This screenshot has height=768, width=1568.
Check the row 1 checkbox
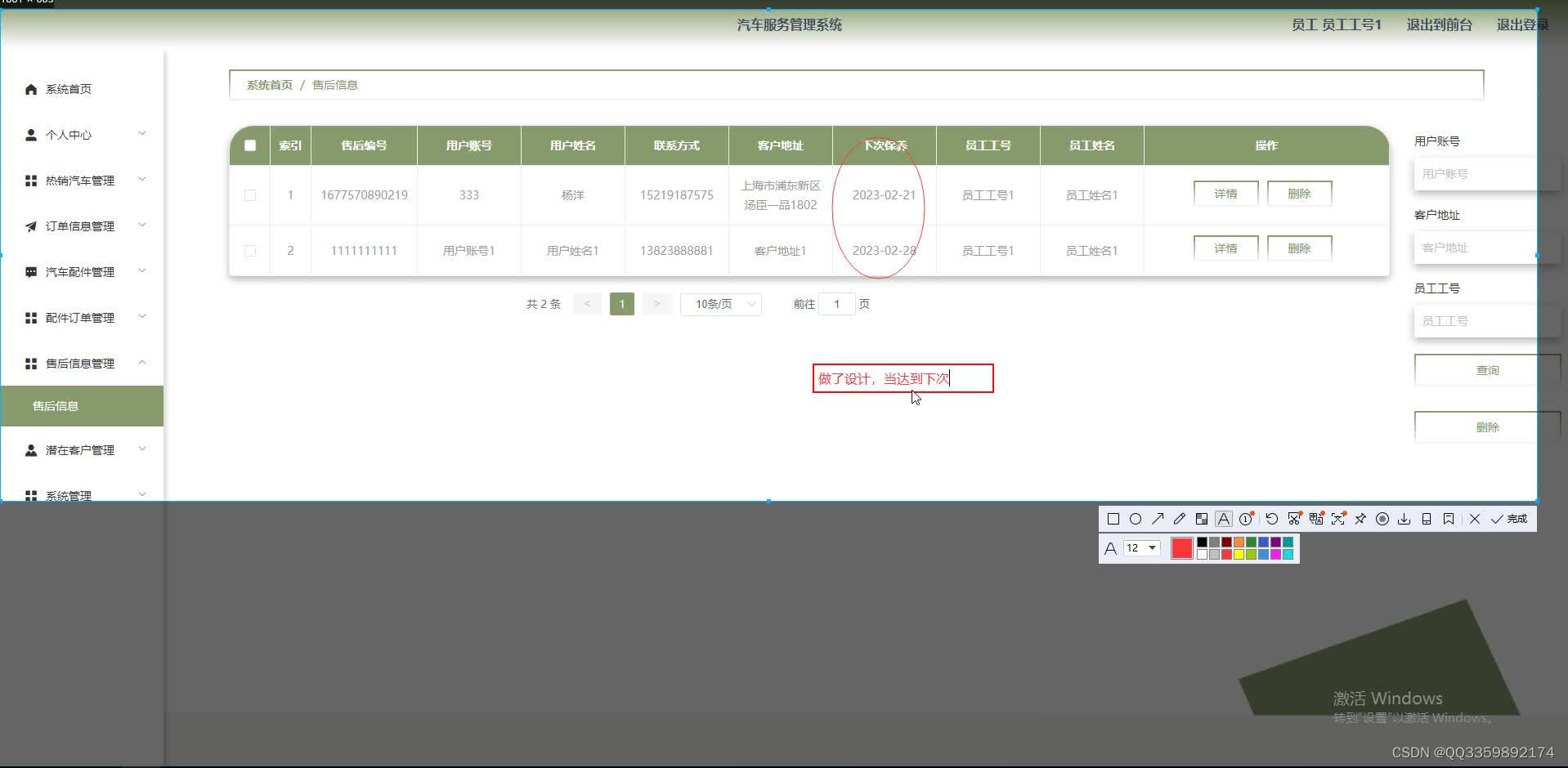coord(250,195)
